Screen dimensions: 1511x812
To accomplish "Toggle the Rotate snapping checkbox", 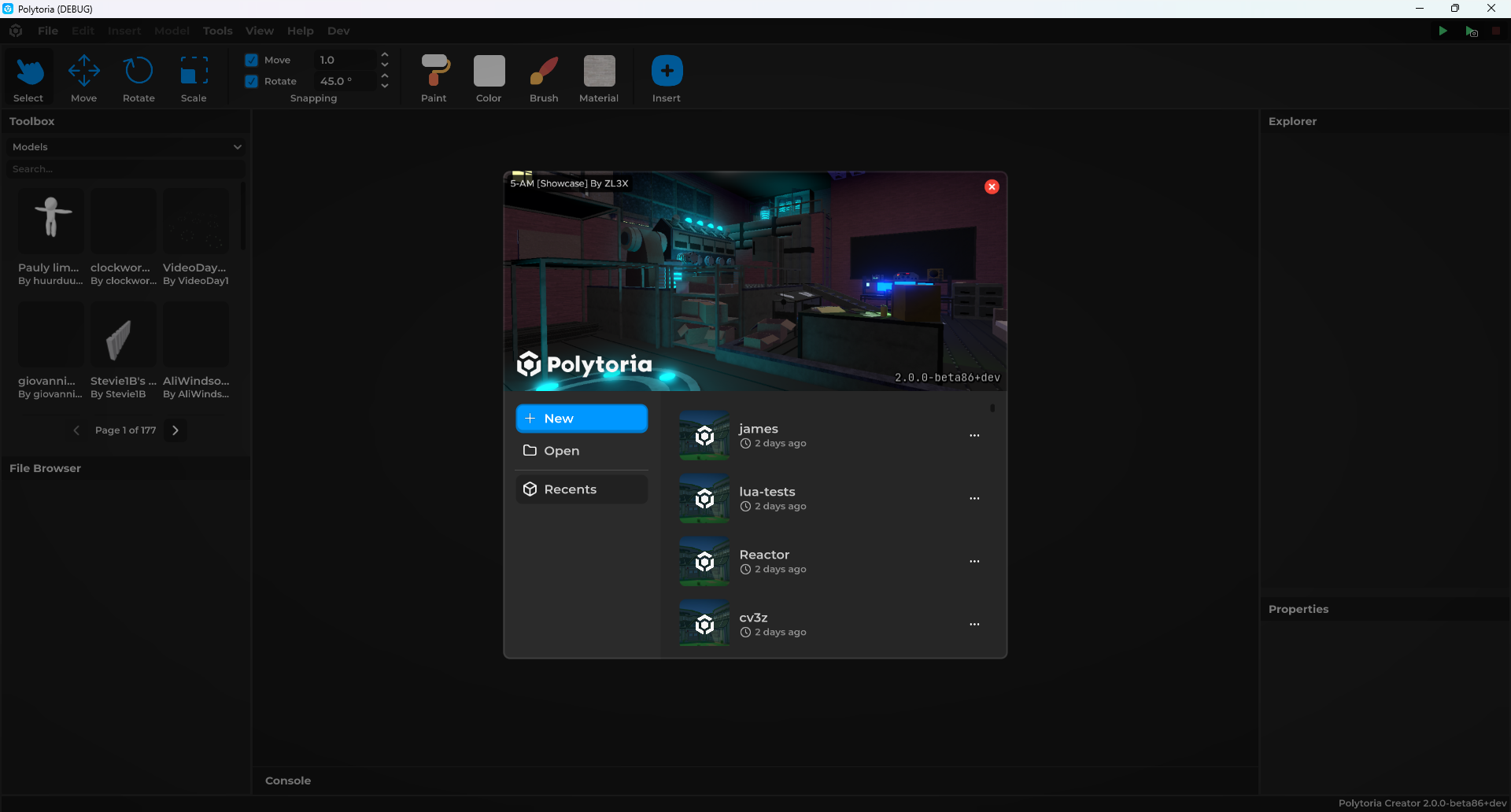I will 252,81.
